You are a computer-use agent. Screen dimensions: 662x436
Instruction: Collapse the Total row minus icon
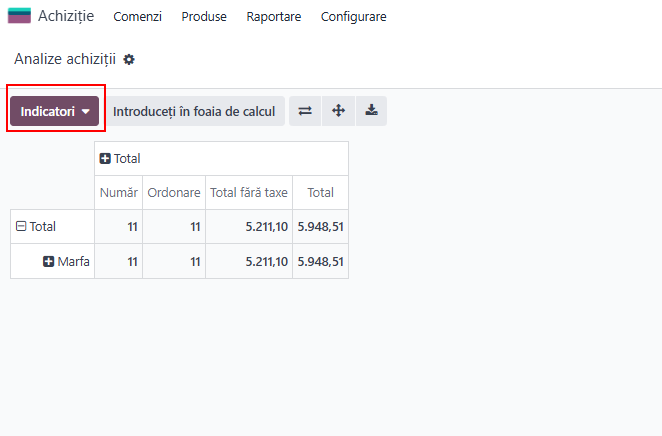tap(21, 226)
